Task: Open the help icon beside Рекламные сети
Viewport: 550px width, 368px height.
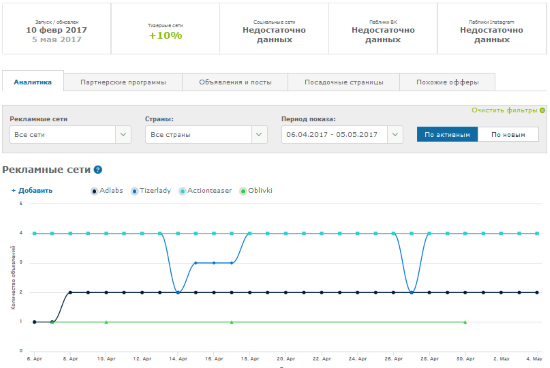Action: (98, 170)
